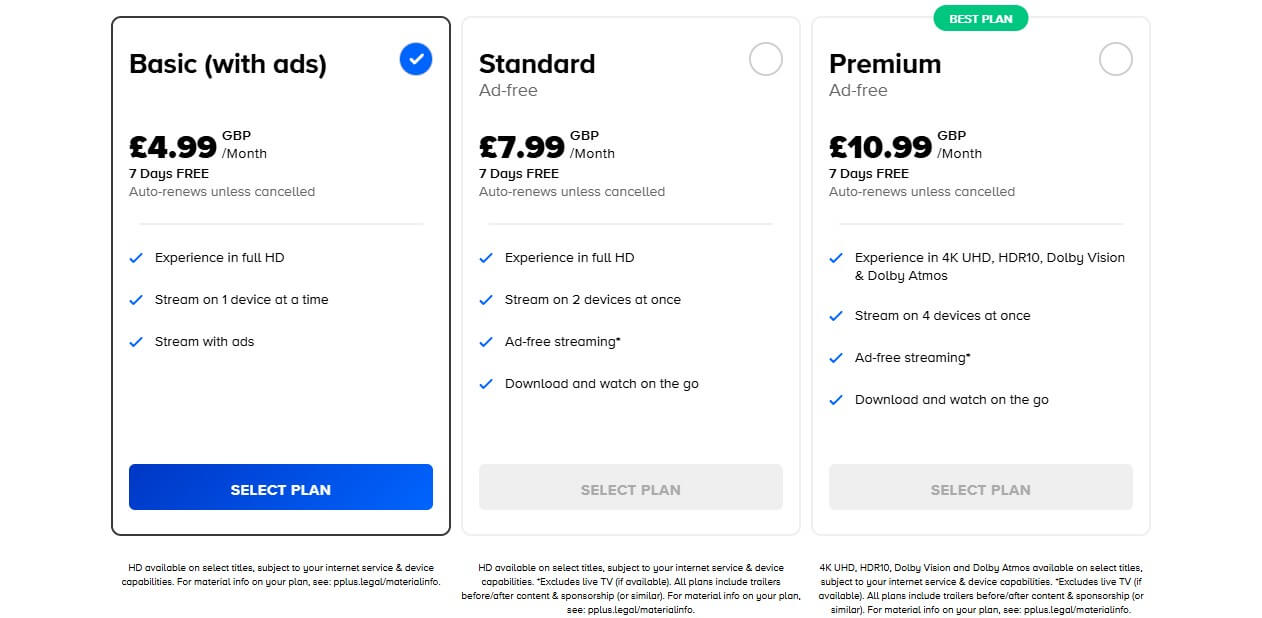The width and height of the screenshot is (1262, 618).
Task: Click SELECT PLAN under the Standard plan
Action: [630, 487]
